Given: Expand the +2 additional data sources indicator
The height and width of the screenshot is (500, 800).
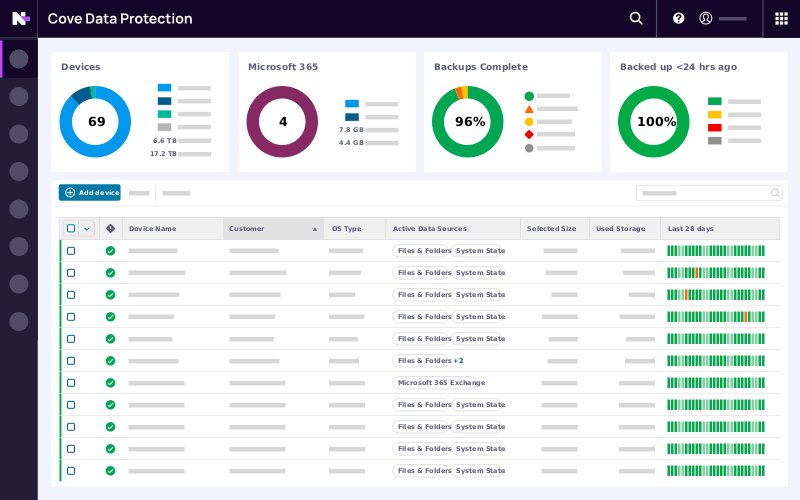Looking at the screenshot, I should (x=459, y=361).
